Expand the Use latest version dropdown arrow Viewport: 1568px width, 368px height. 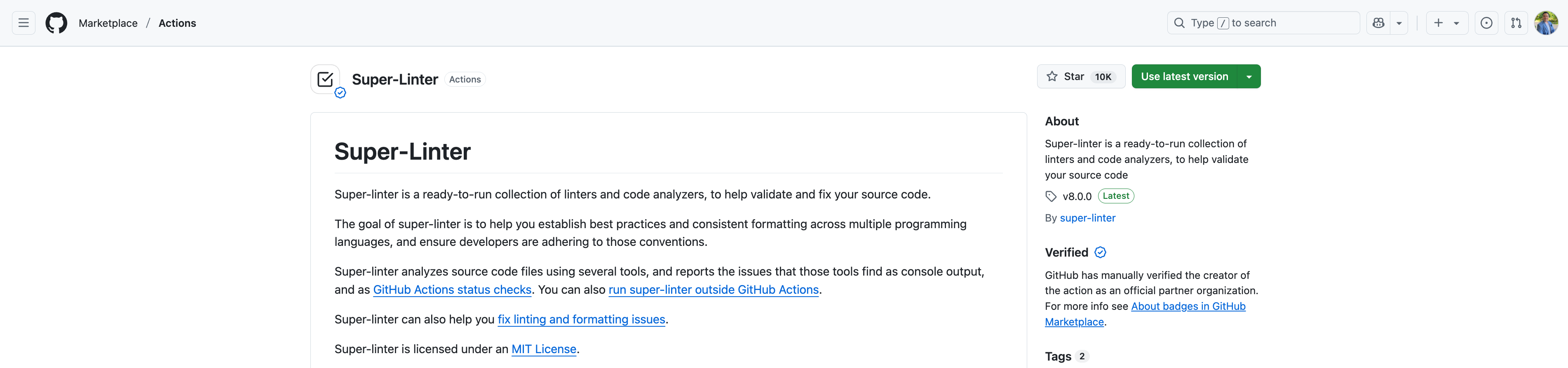click(1249, 77)
